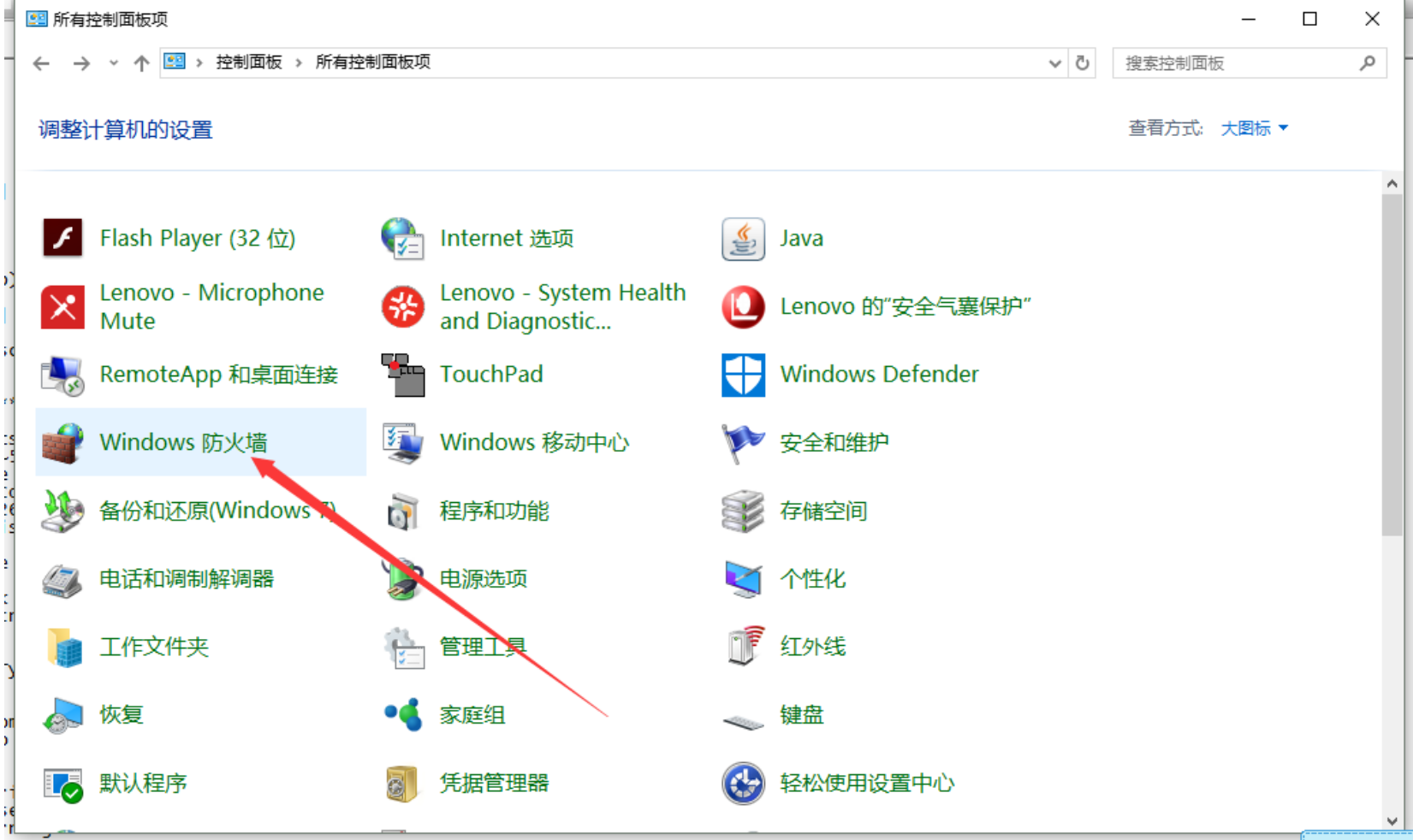Click the control panel icon in the title bar
Image resolution: width=1413 pixels, height=840 pixels.
tap(36, 18)
